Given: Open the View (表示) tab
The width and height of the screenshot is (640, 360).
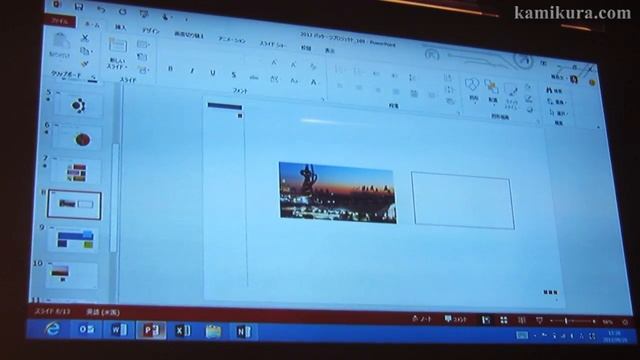Looking at the screenshot, I should pyautogui.click(x=329, y=51).
